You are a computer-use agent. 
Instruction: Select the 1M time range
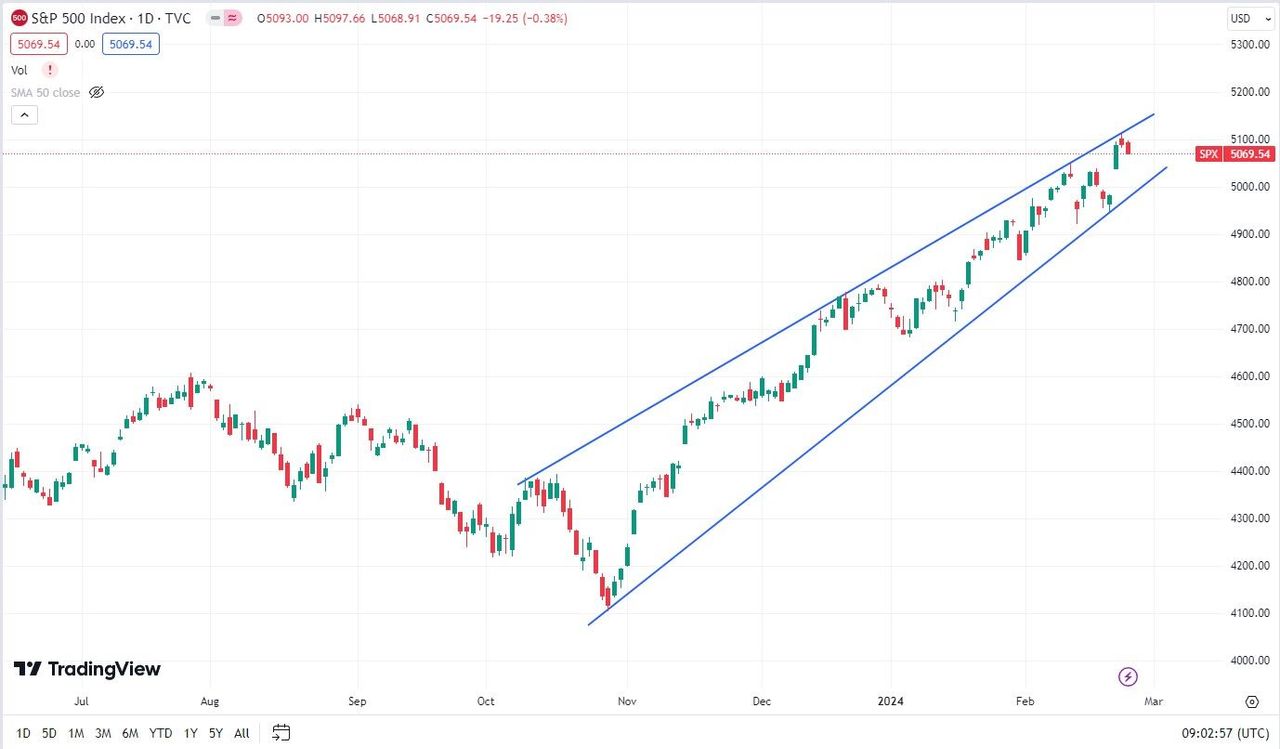tap(76, 733)
